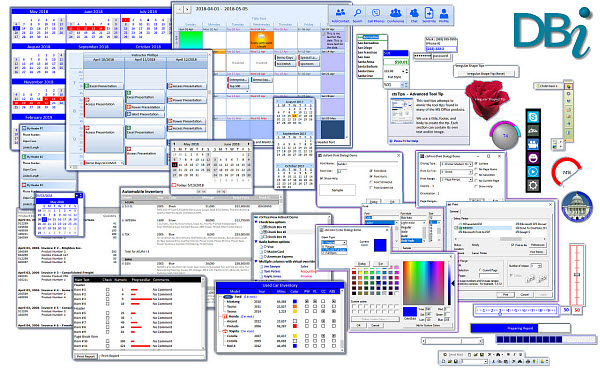
Task: Click the Irregular Shape Tip button
Action: click(486, 73)
